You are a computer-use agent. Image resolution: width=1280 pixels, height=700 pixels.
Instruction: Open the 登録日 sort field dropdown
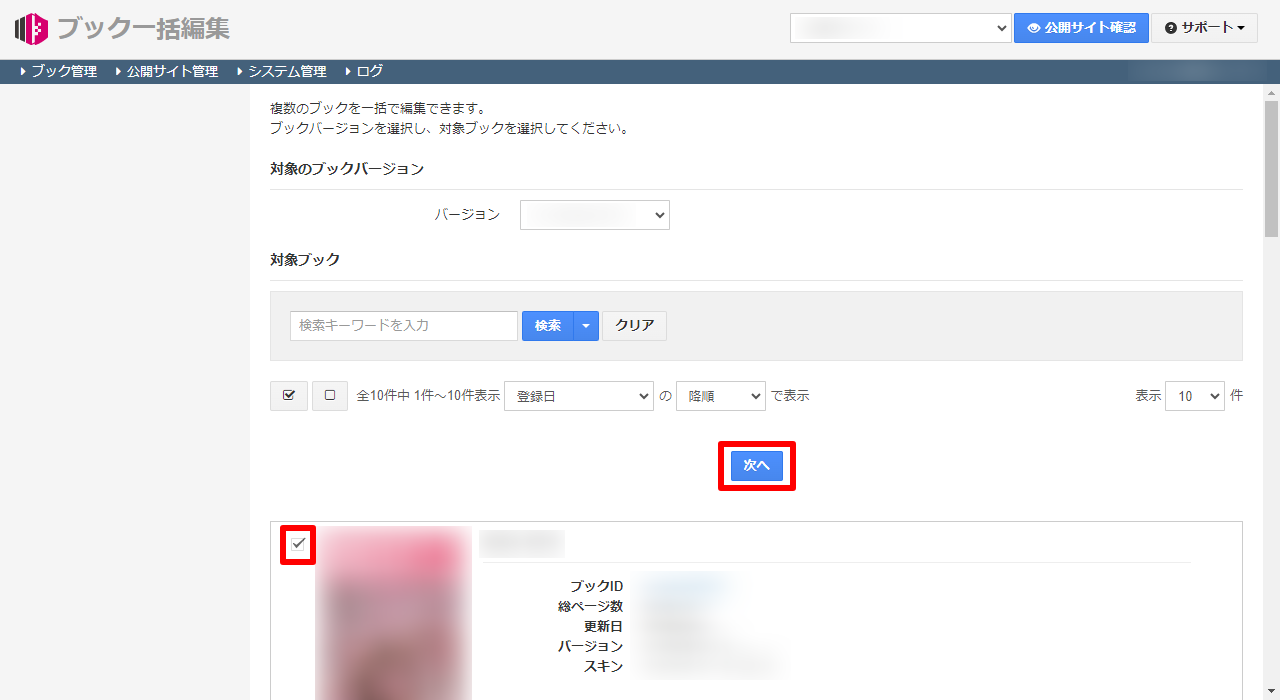pos(578,395)
